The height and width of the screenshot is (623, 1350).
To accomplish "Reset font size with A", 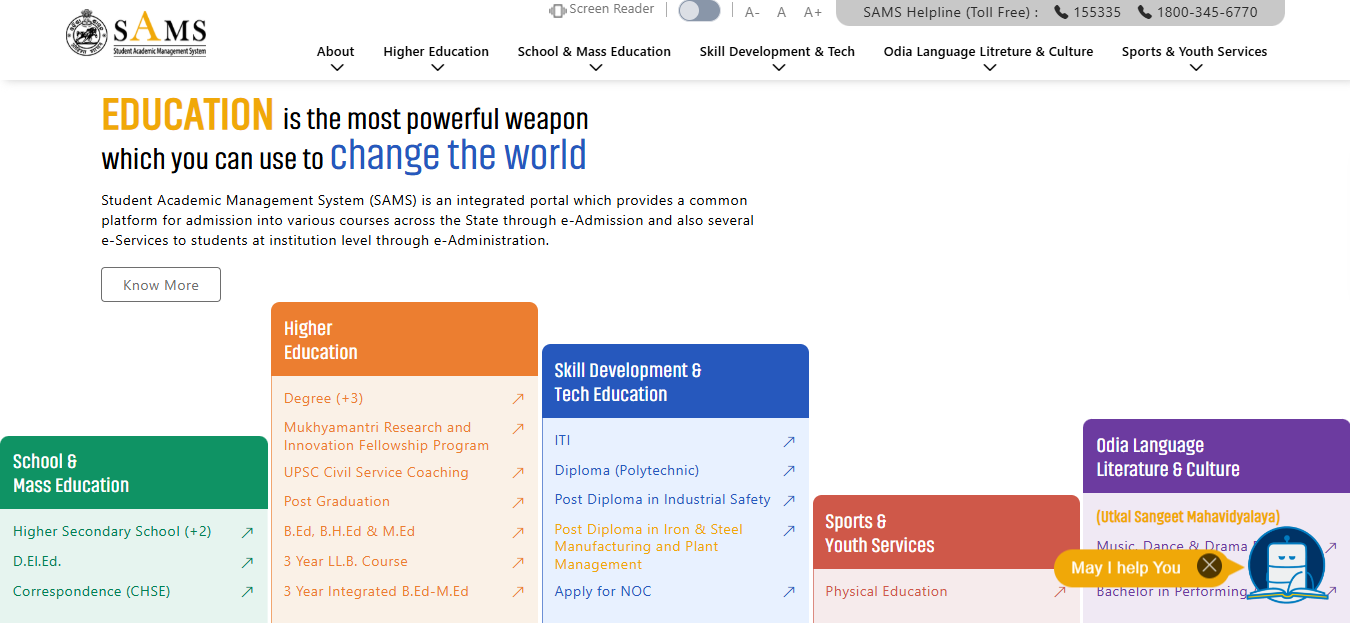I will (x=782, y=12).
